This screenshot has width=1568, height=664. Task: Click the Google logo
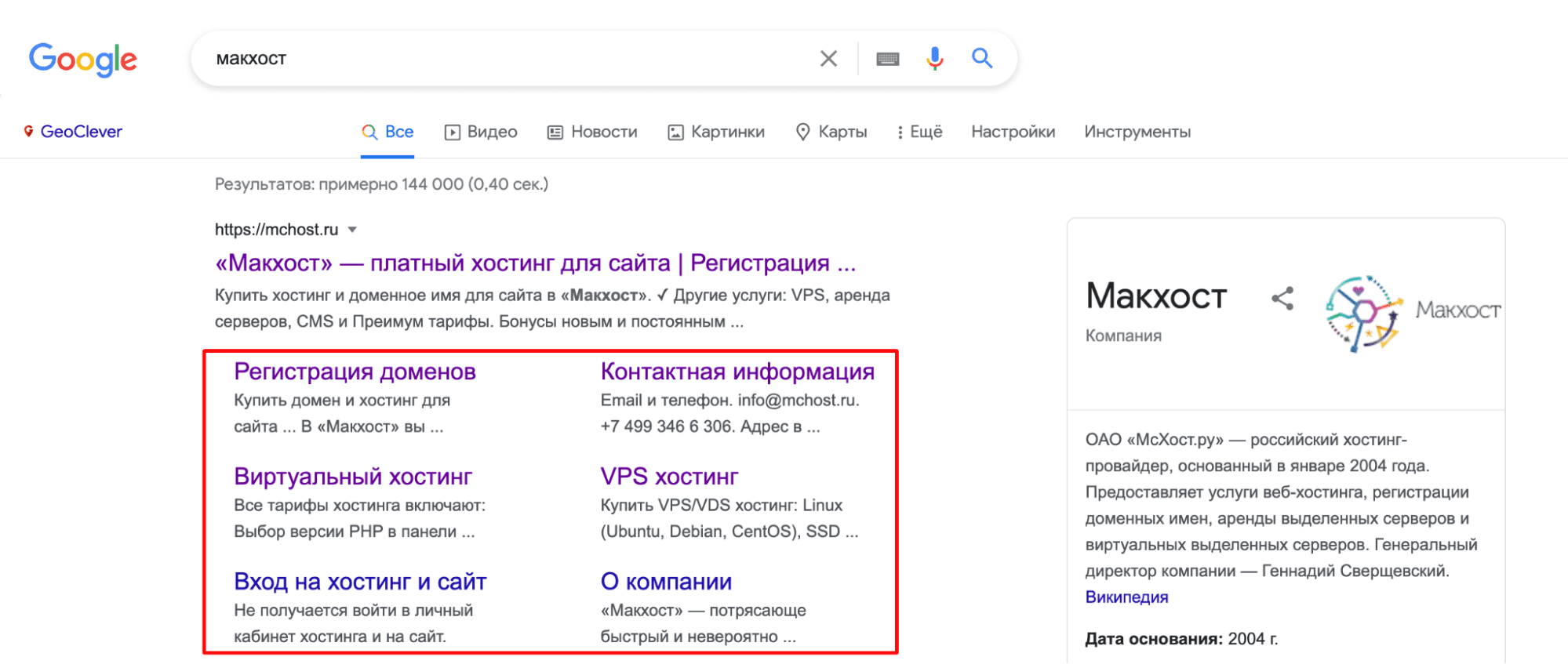83,60
